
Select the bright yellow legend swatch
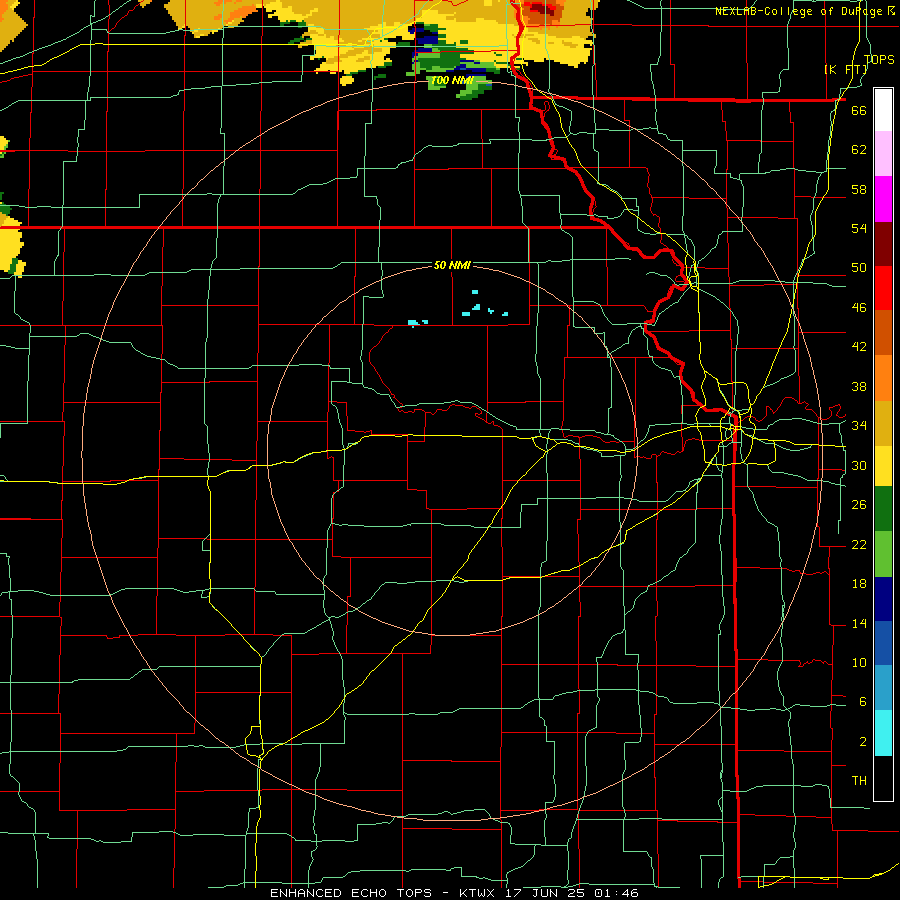click(883, 465)
